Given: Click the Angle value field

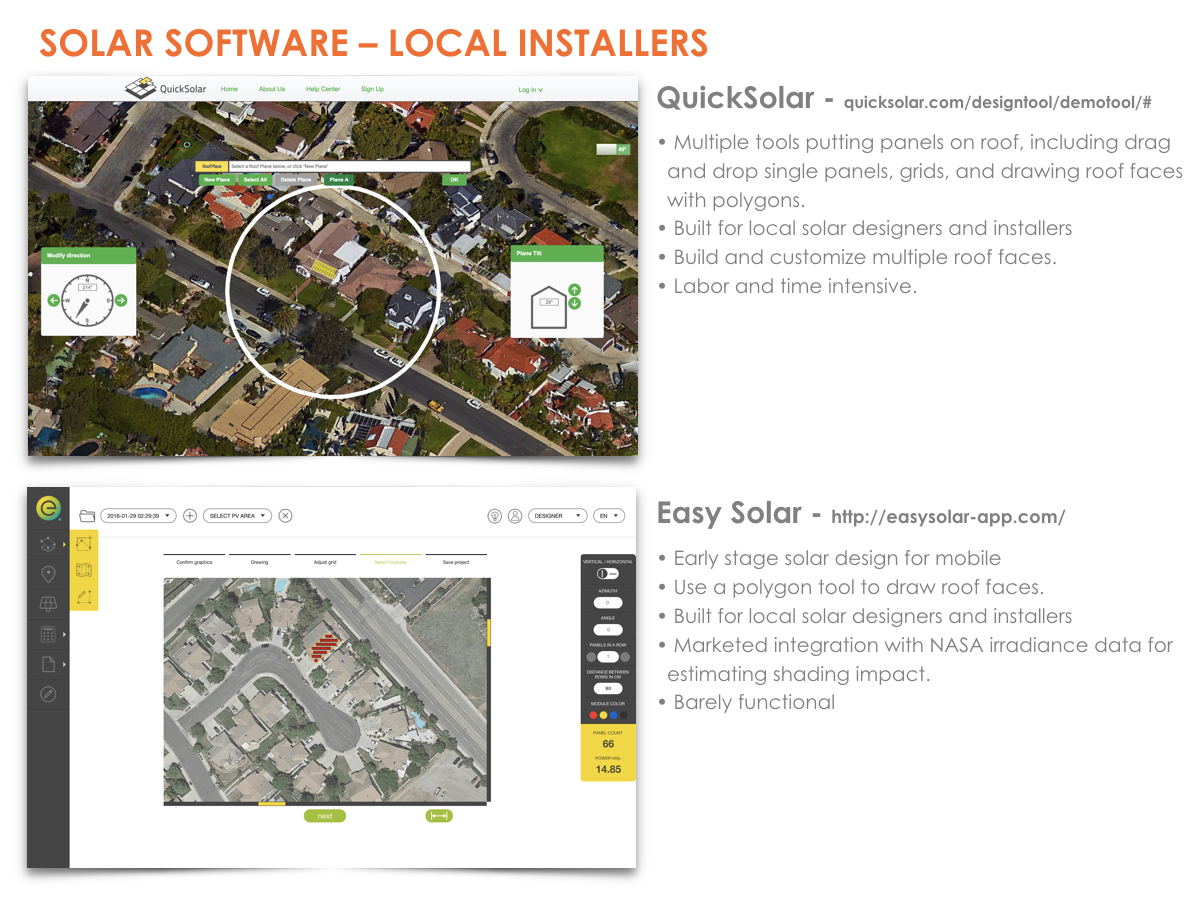Looking at the screenshot, I should (608, 630).
